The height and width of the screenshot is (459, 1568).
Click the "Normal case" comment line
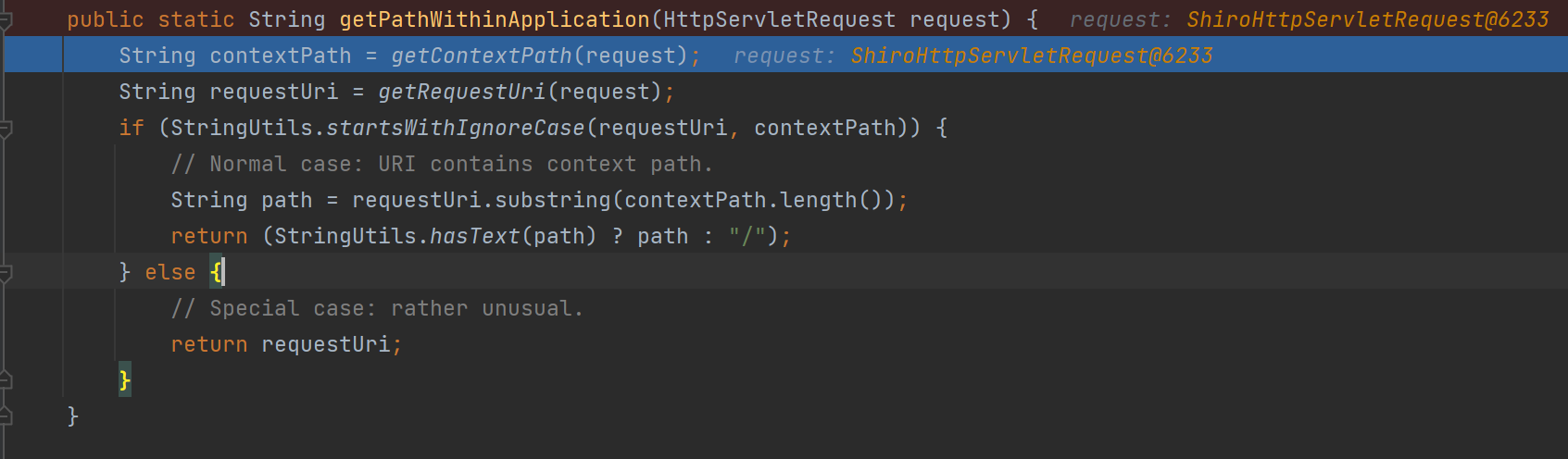[442, 164]
